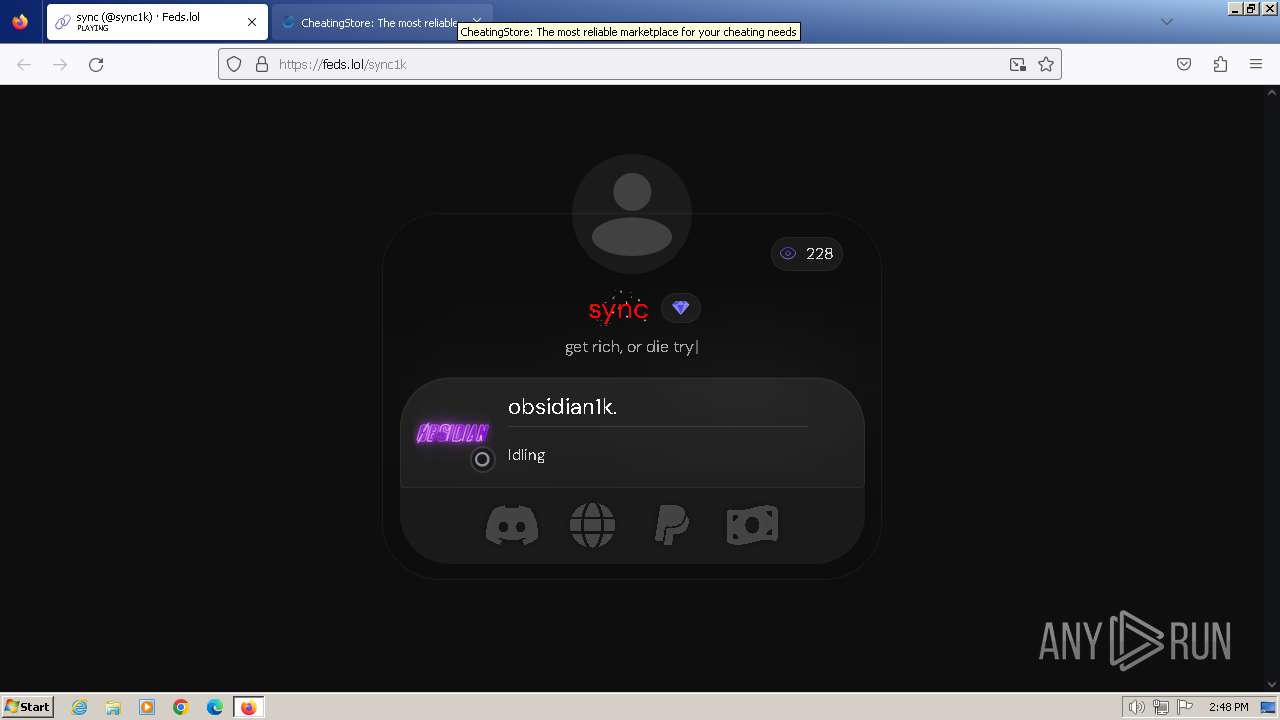The height and width of the screenshot is (720, 1280).
Task: Click the Obsidian neon logo thumbnail
Action: [452, 433]
